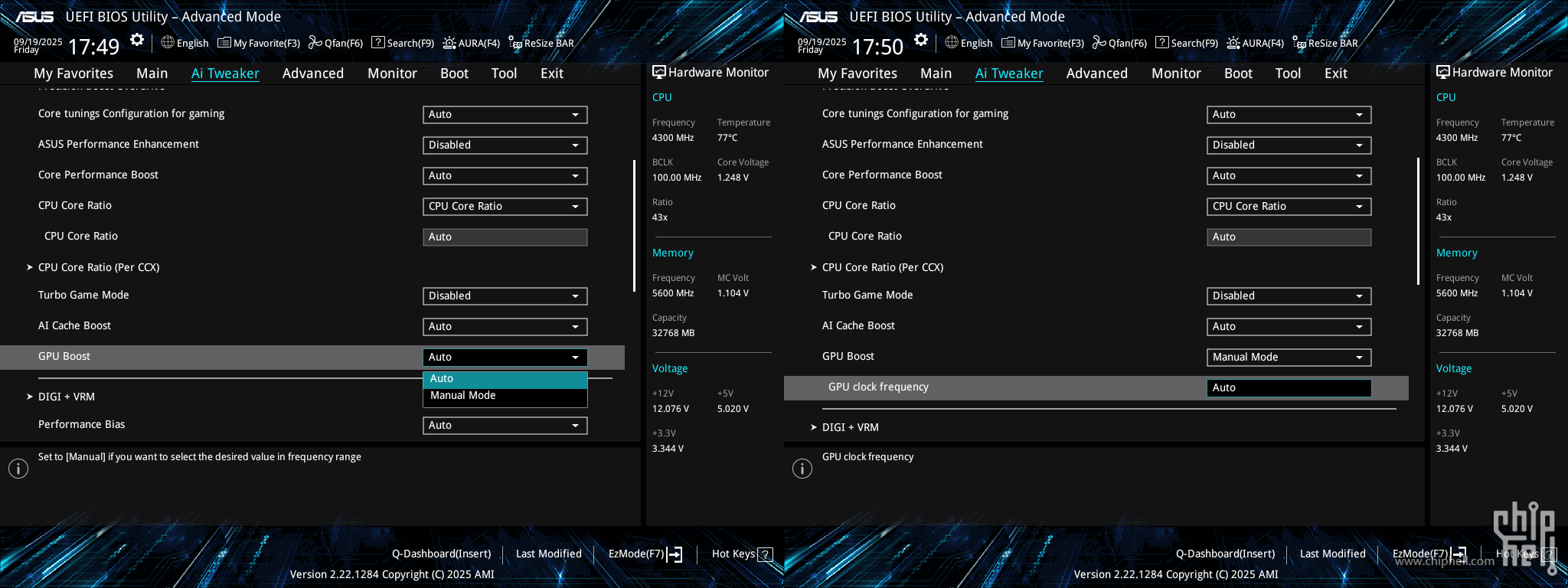This screenshot has height=588, width=1568.
Task: Open Exit tab in left screen
Action: 552,73
